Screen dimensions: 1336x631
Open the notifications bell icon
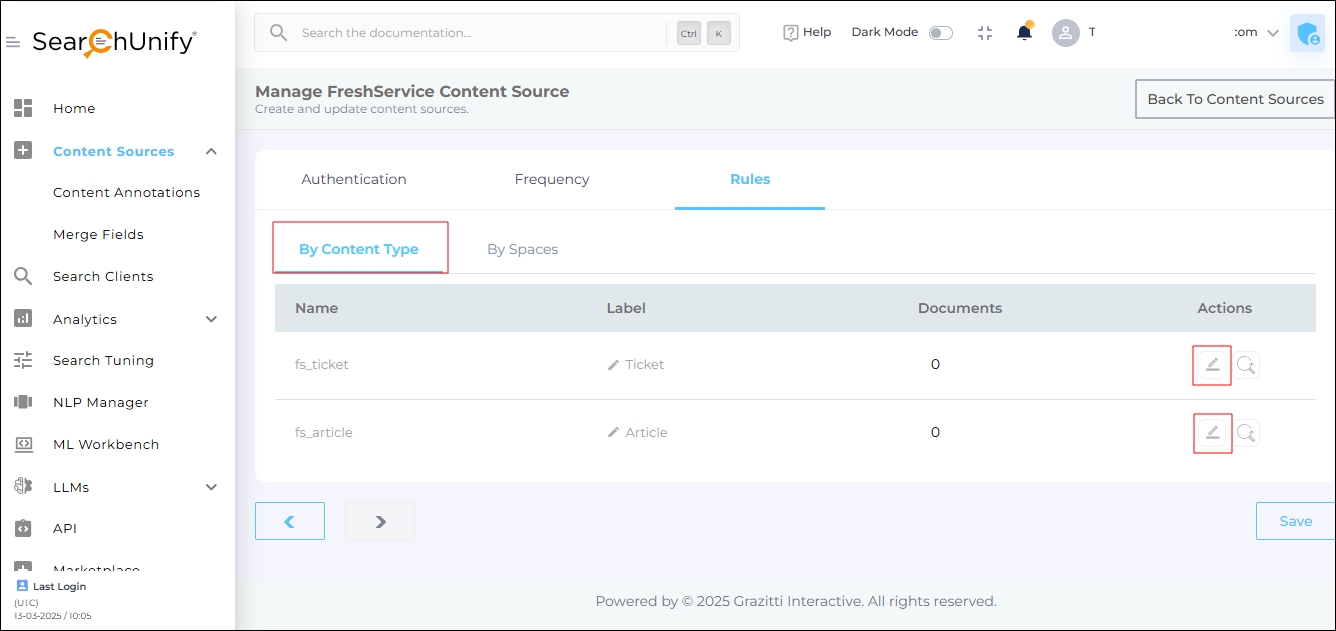pyautogui.click(x=1024, y=32)
